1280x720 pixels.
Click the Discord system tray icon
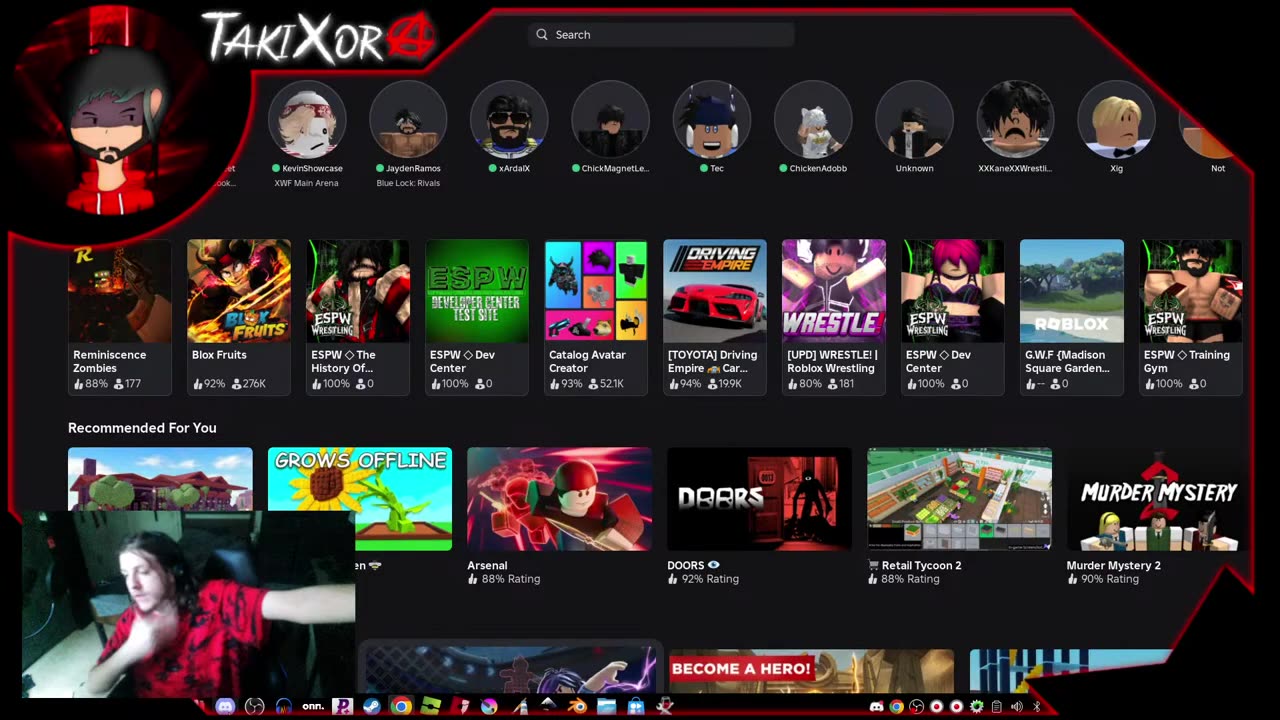pyautogui.click(x=877, y=707)
